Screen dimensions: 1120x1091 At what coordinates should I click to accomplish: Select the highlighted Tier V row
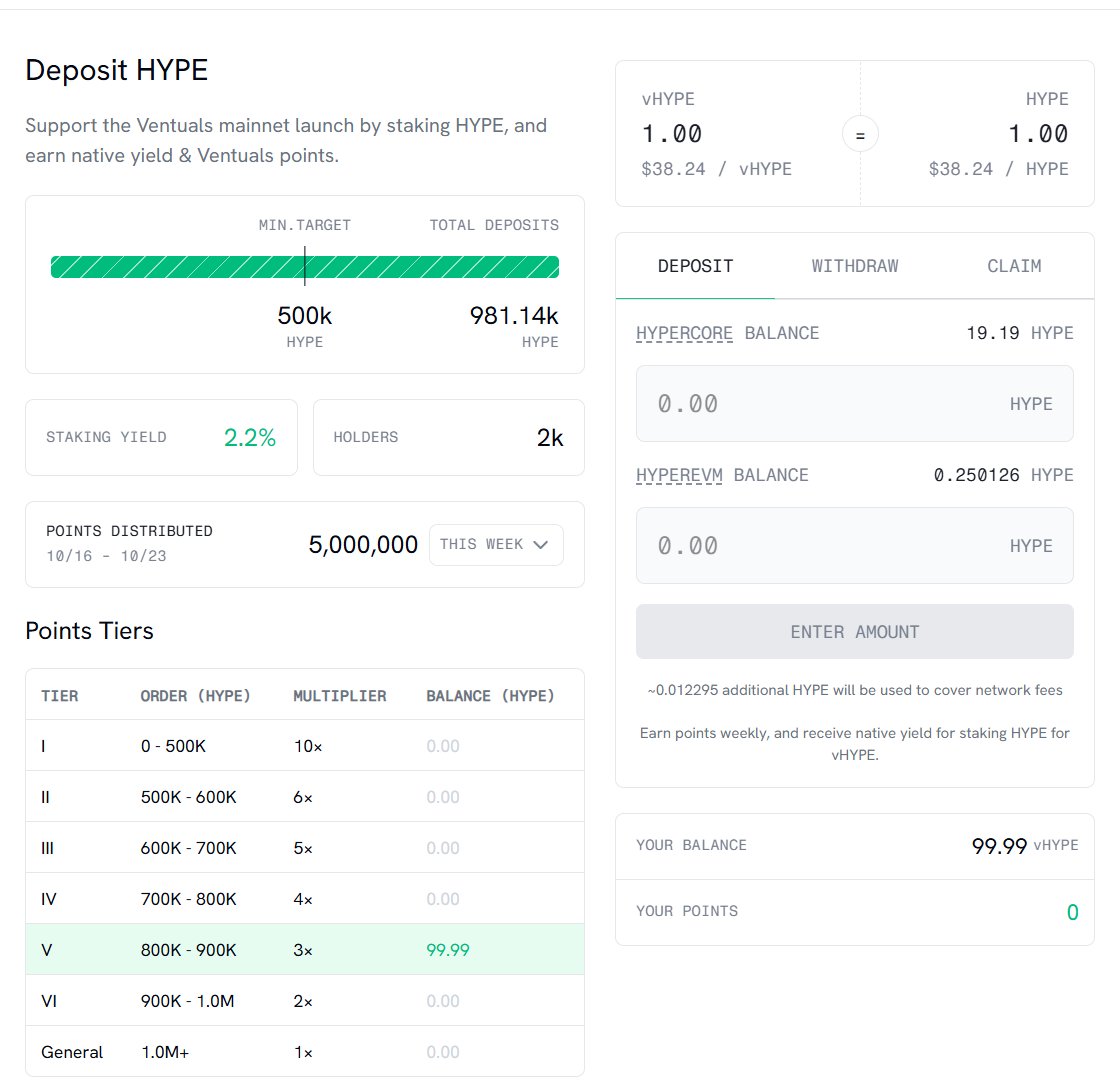[x=304, y=949]
